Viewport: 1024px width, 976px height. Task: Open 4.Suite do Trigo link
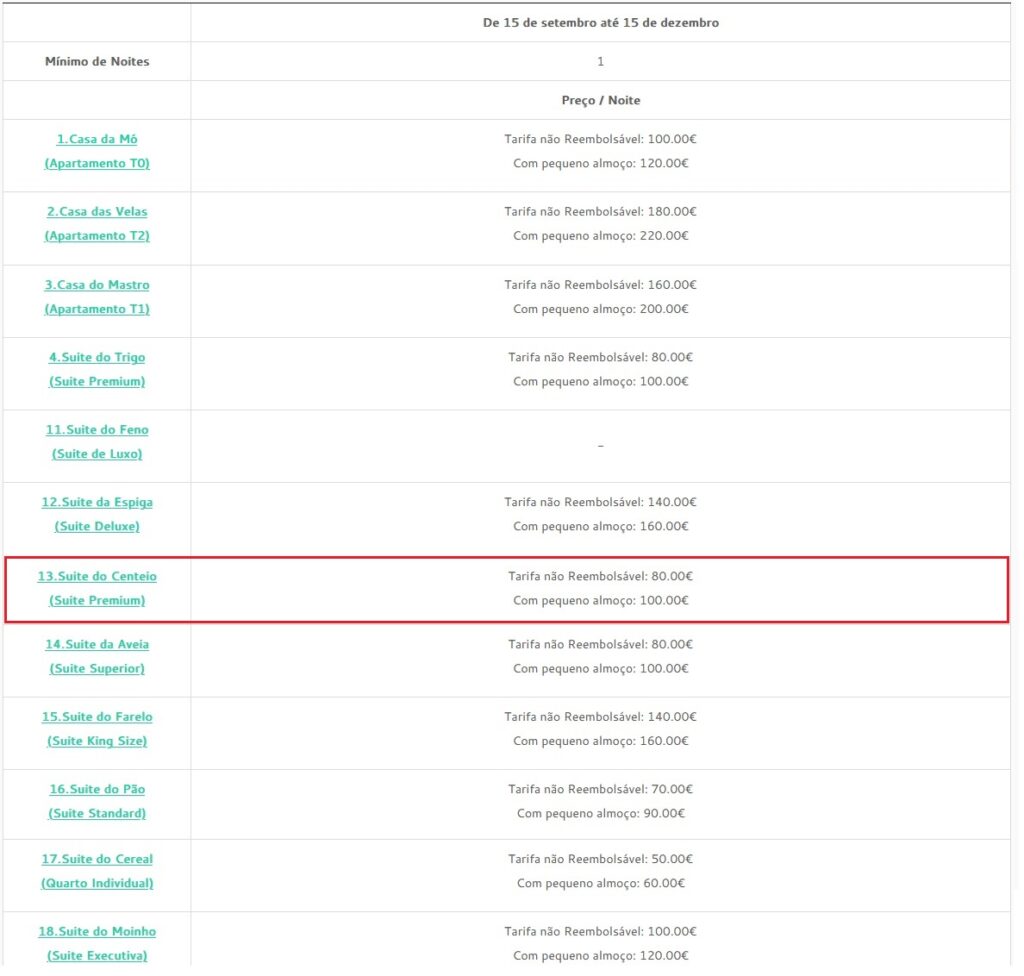coord(97,357)
